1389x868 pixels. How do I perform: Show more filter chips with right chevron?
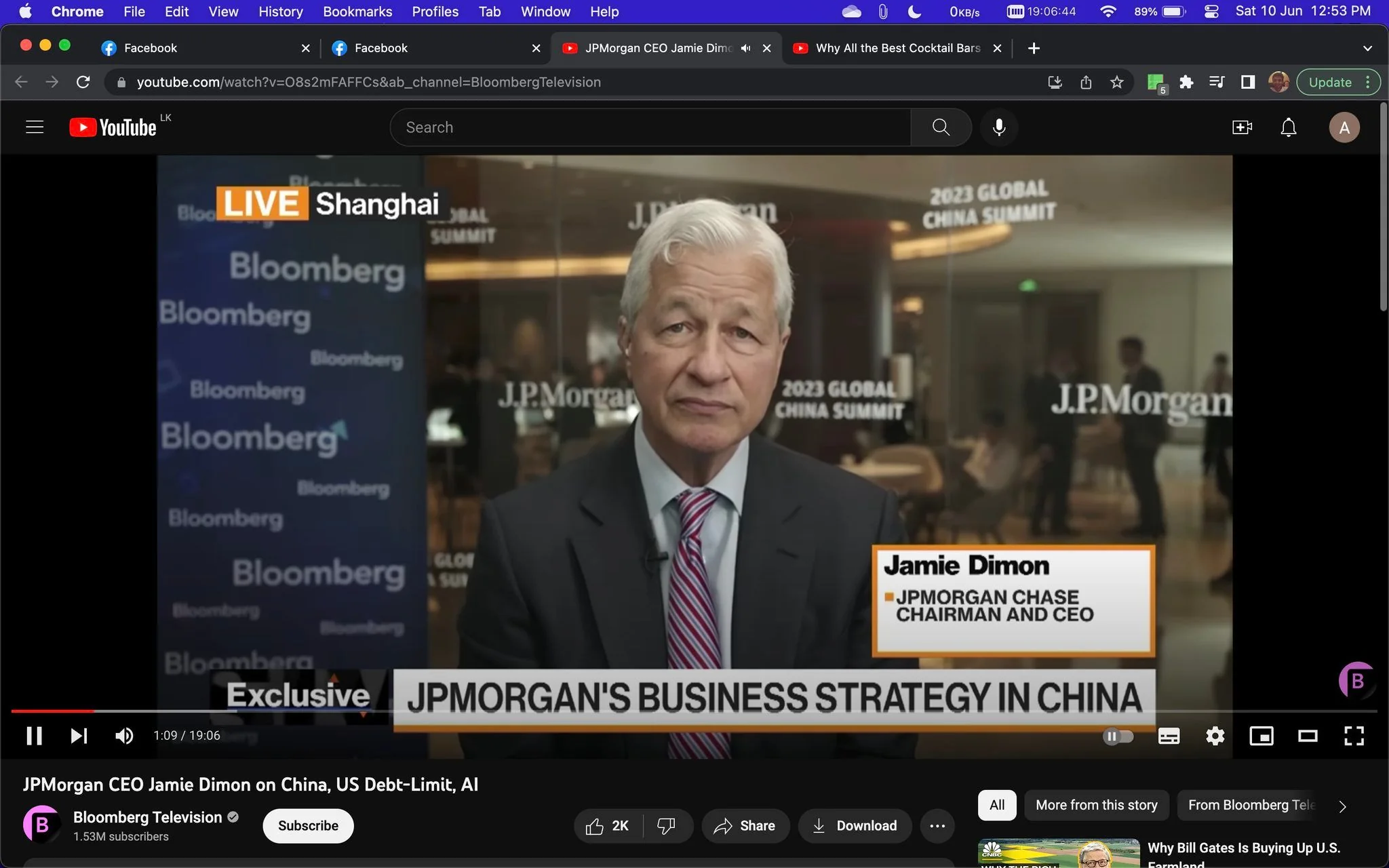tap(1343, 806)
